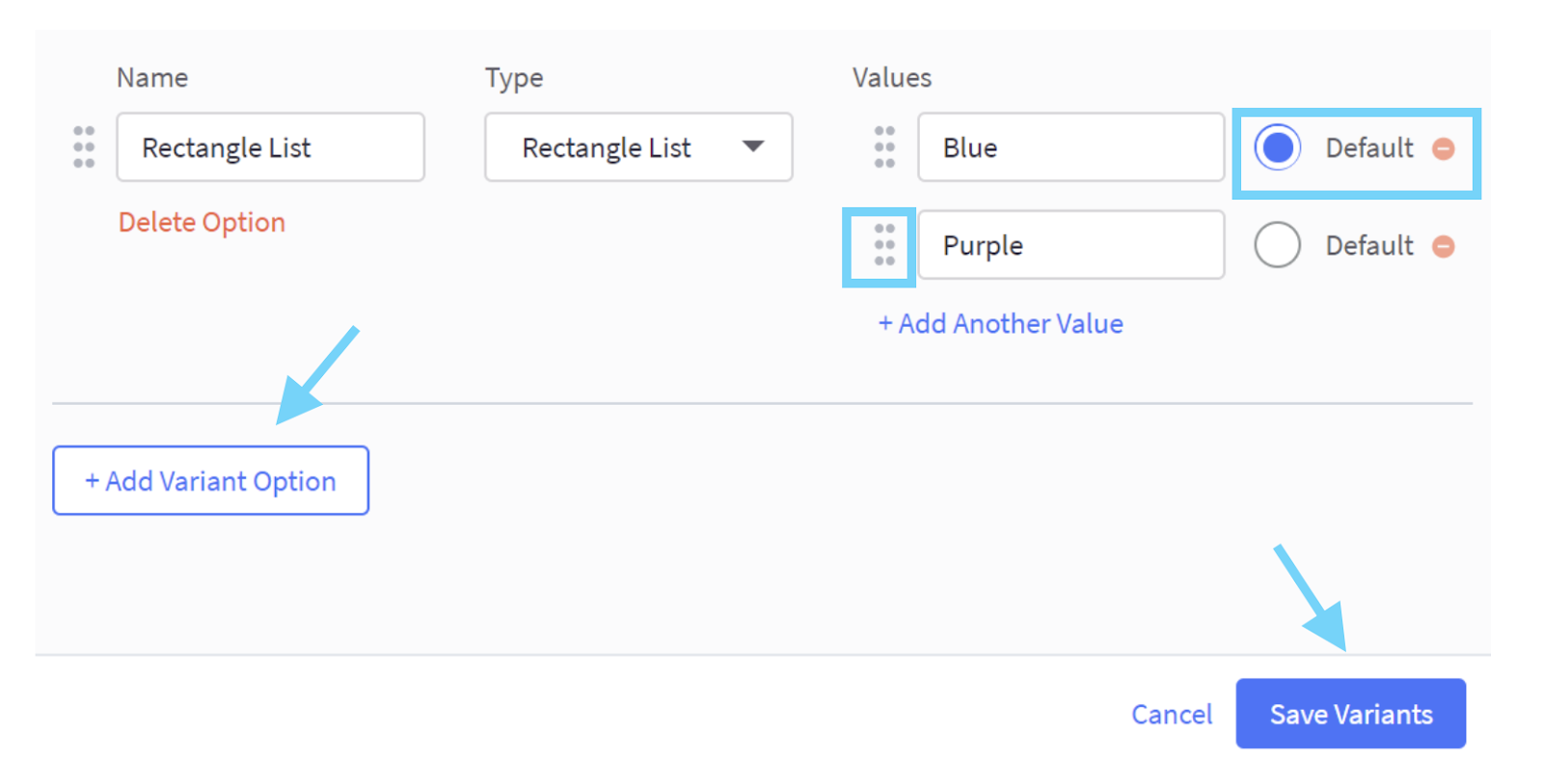Screen dimensions: 1543x784
Task: Click the Name column heading
Action: pyautogui.click(x=152, y=78)
